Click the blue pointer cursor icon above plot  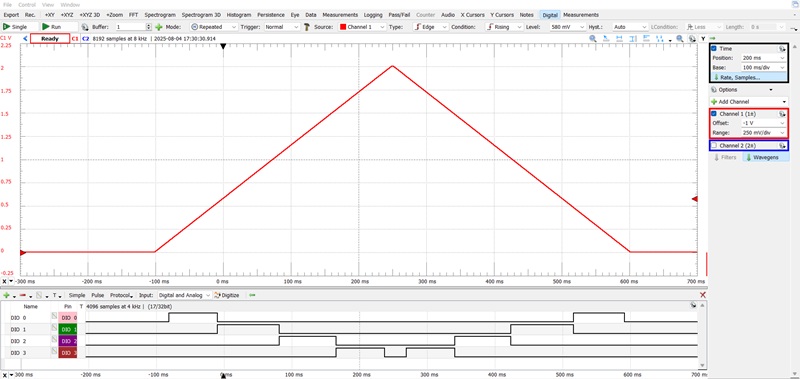pyautogui.click(x=607, y=38)
